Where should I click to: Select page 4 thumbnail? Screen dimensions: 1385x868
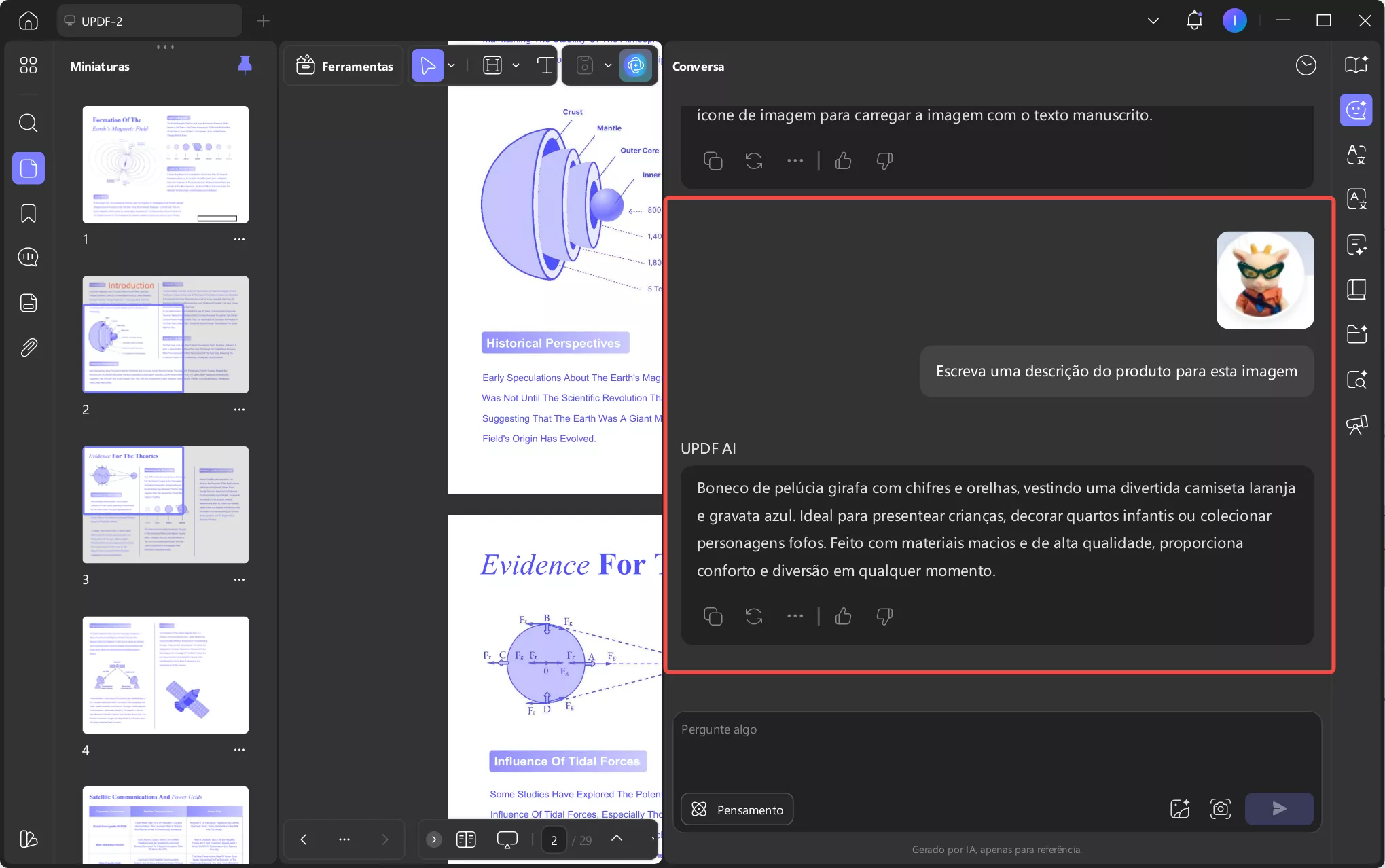coord(165,674)
